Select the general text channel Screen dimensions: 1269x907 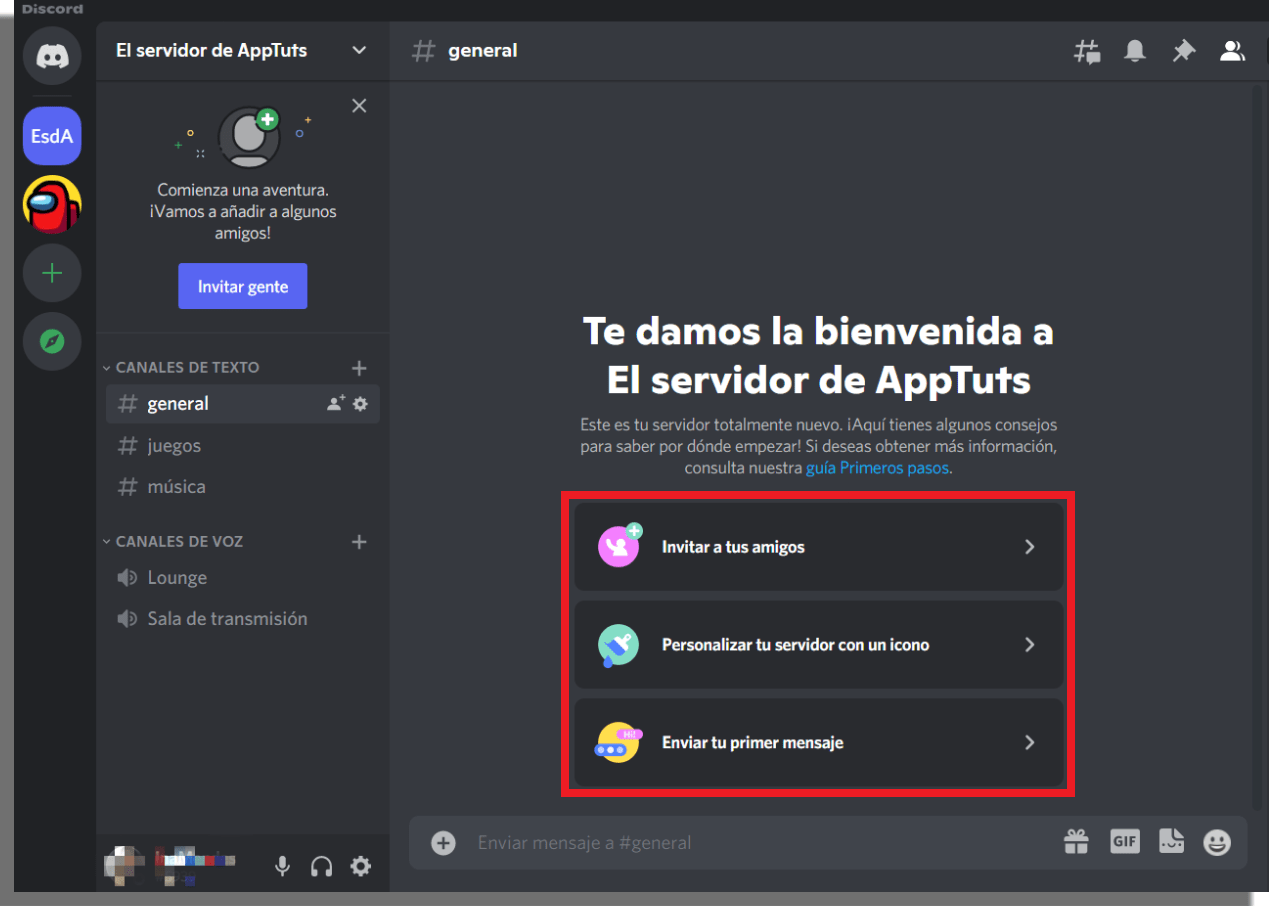tap(242, 404)
